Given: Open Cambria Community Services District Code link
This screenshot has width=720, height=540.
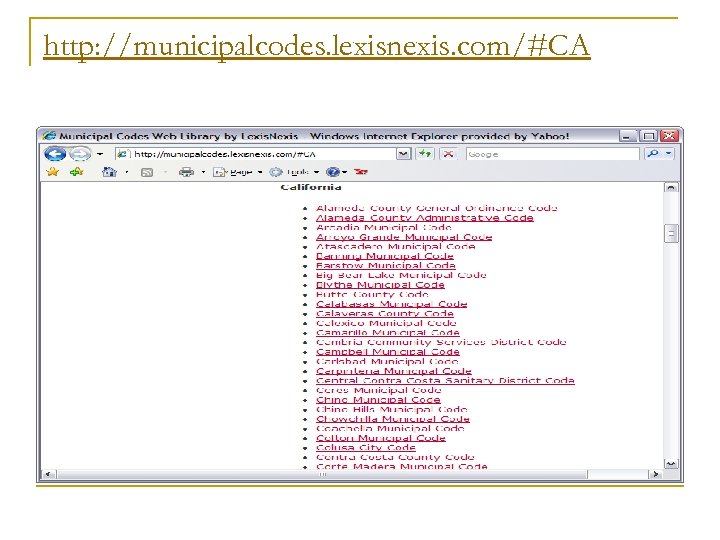Looking at the screenshot, I should coord(441,342).
